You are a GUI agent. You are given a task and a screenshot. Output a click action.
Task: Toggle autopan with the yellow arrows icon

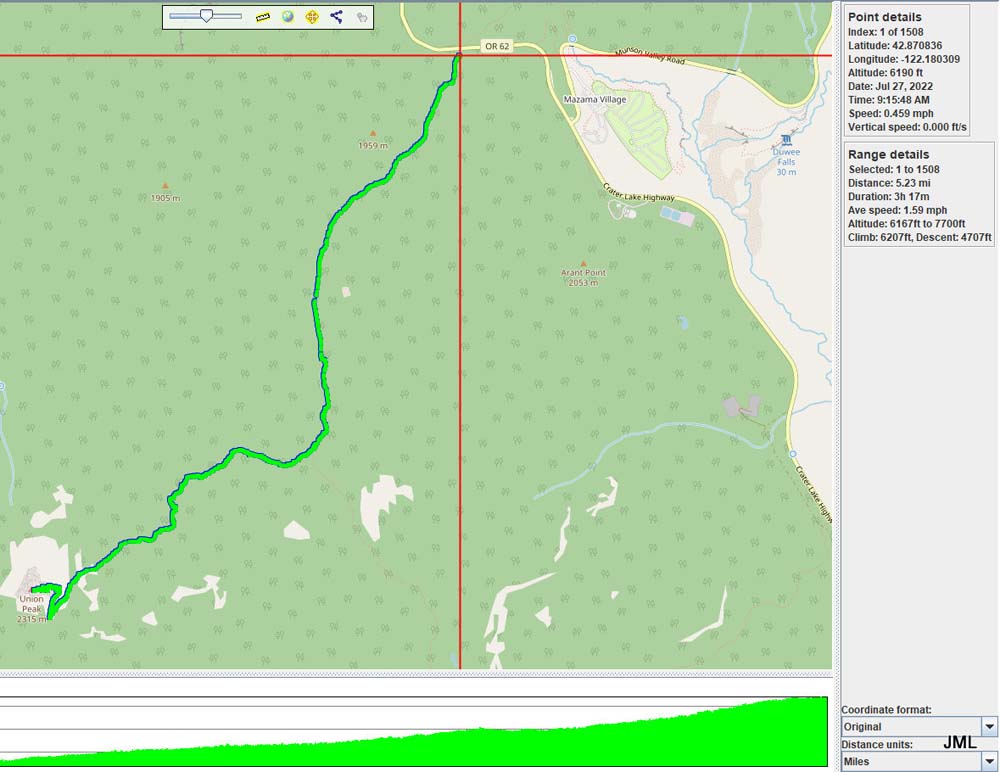pyautogui.click(x=312, y=17)
